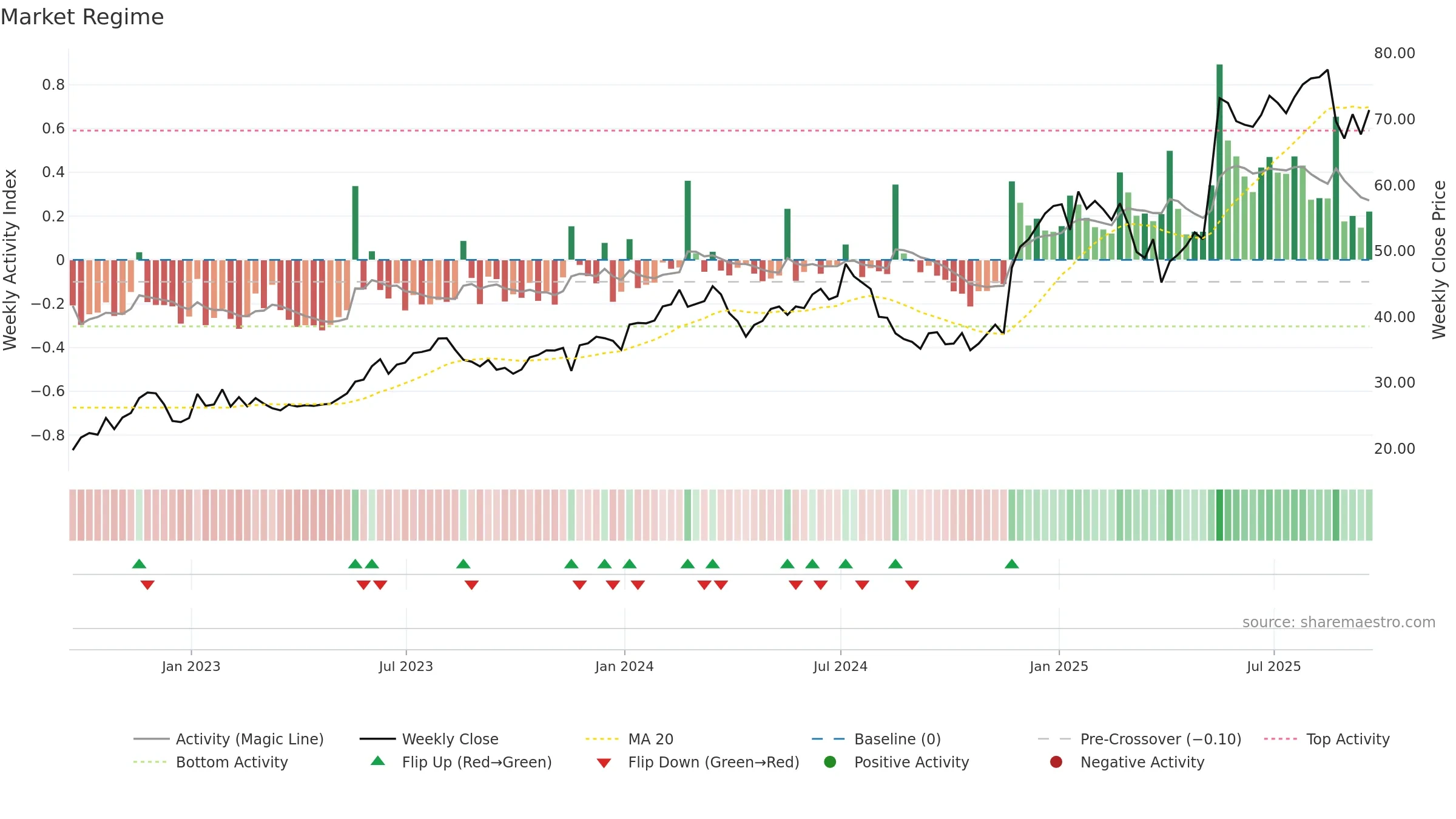Toggle the Bottom Activity legend entry
This screenshot has width=1456, height=819.
(211, 762)
